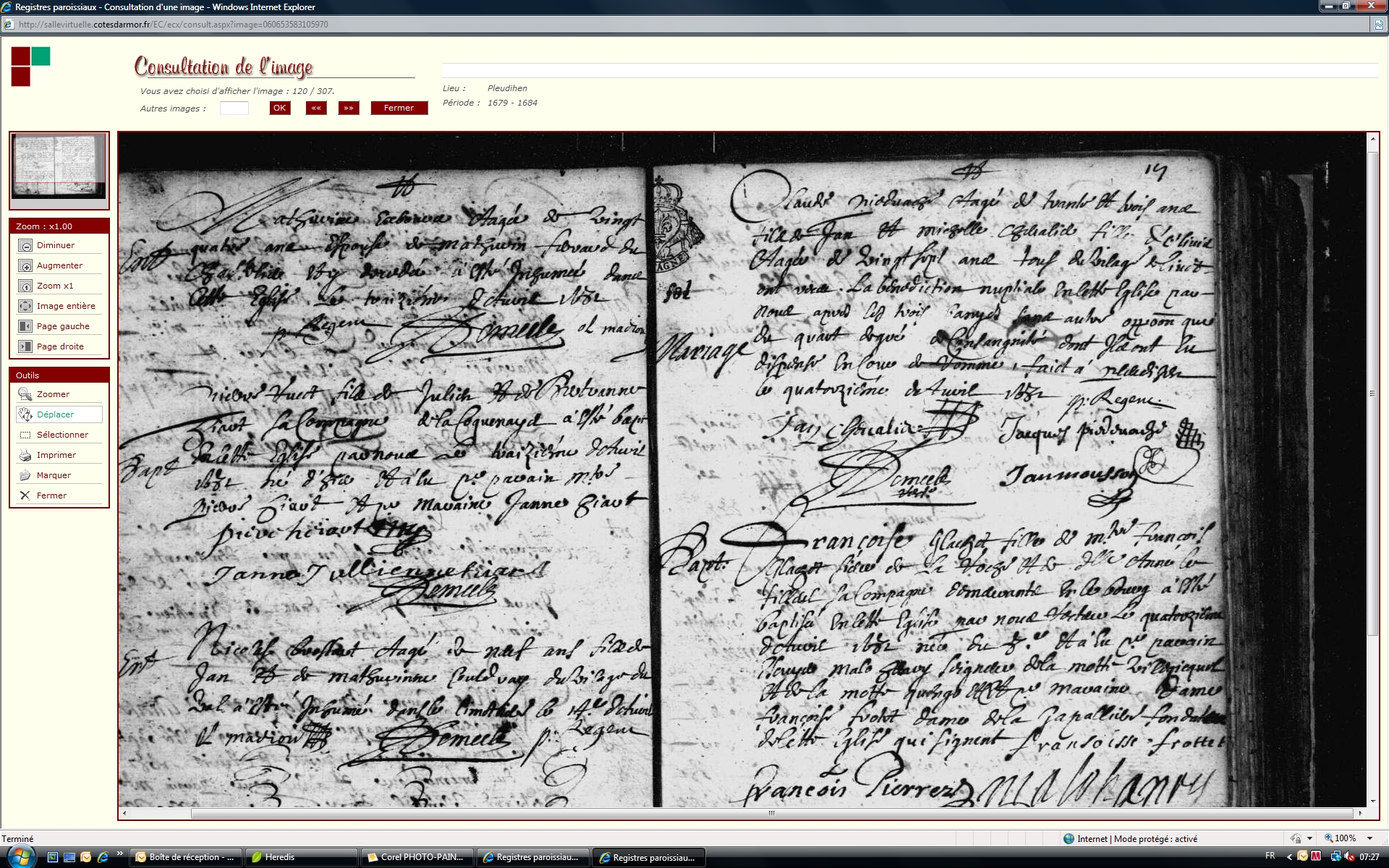The image size is (1389, 868).
Task: Go to the previous image with <<
Action: click(316, 109)
